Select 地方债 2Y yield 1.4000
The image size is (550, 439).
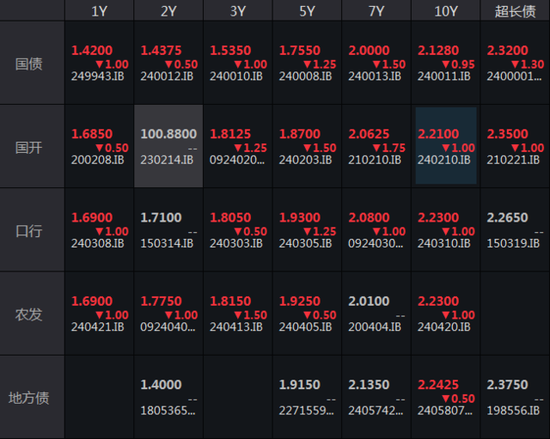[x=161, y=385]
